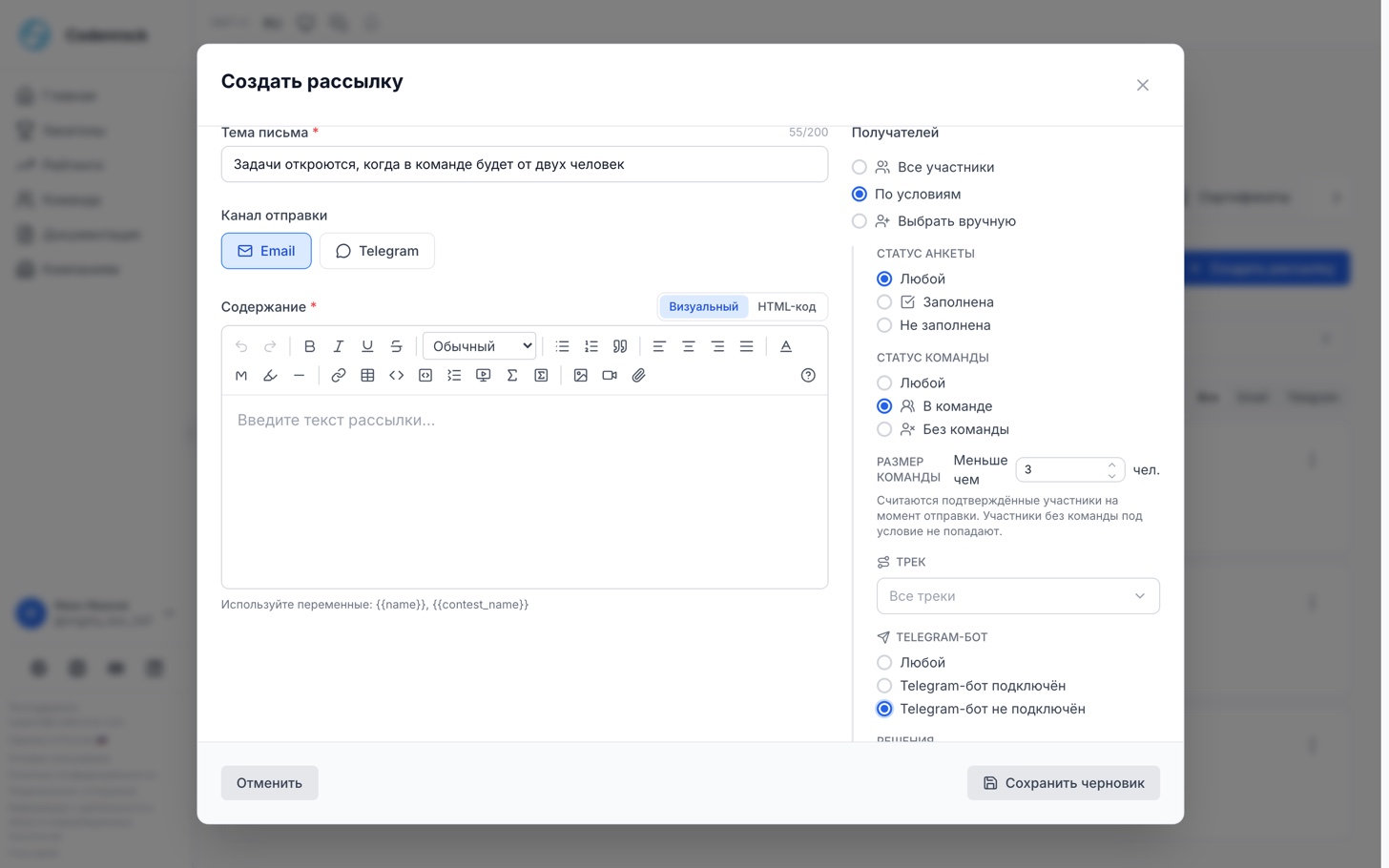Viewport: 1389px width, 868px height.
Task: Underline the selected text
Action: pos(367,346)
